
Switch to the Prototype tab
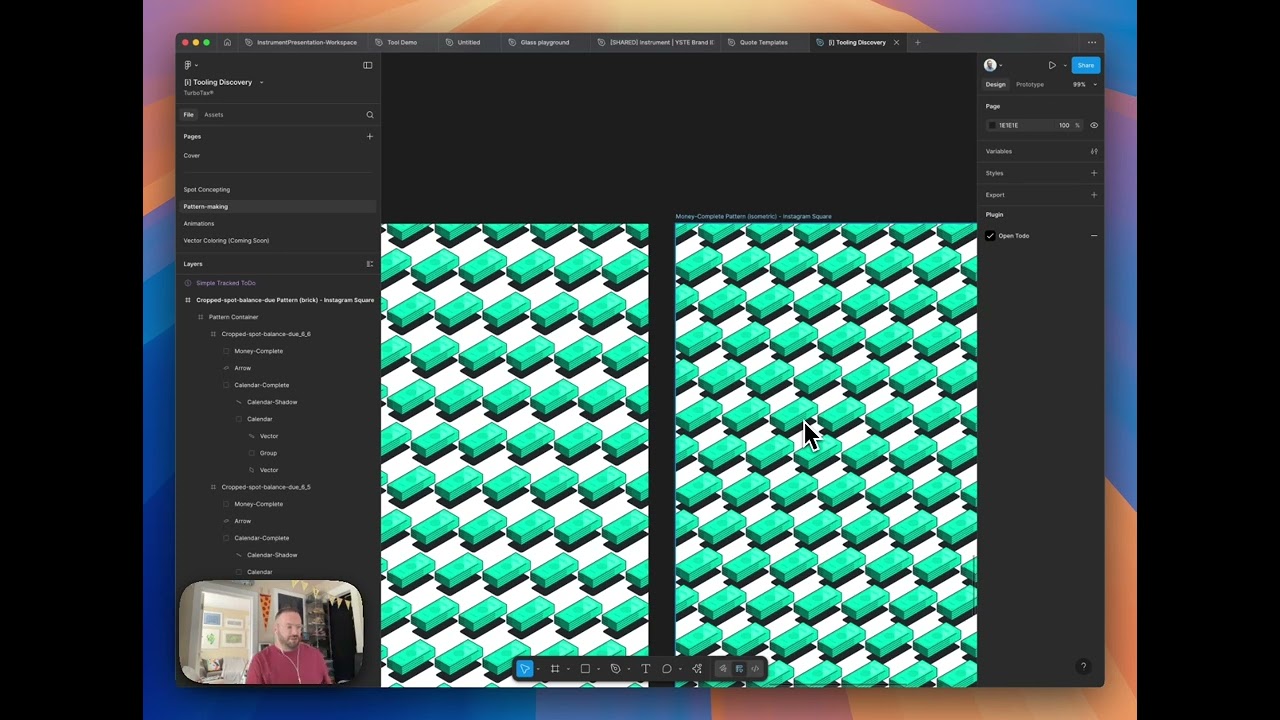(x=1030, y=85)
